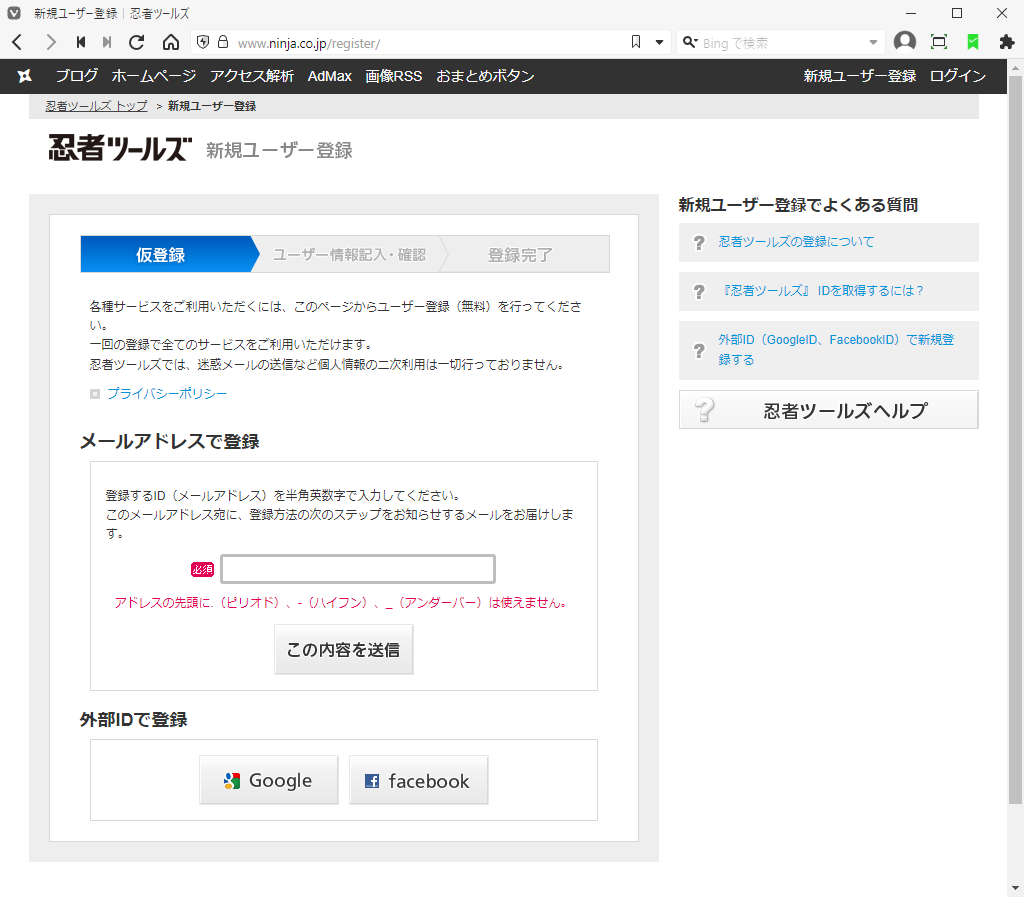Go back with the browser back arrow
Screen dimensions: 1024x897
tap(18, 42)
